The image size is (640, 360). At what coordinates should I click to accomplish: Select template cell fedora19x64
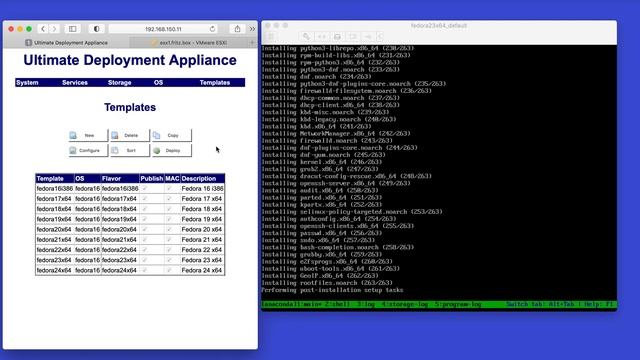[x=55, y=219]
